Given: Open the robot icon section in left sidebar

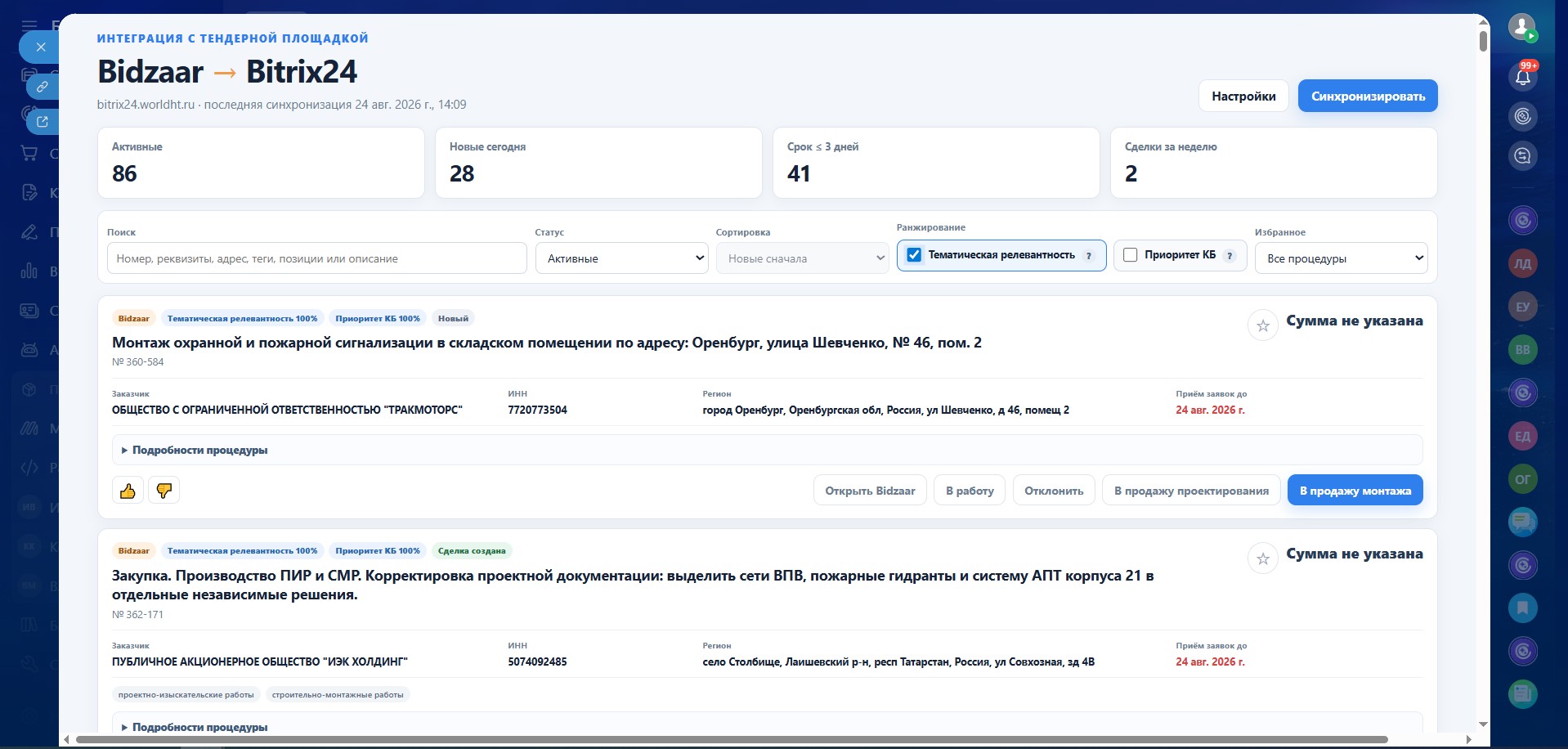Looking at the screenshot, I should (29, 349).
